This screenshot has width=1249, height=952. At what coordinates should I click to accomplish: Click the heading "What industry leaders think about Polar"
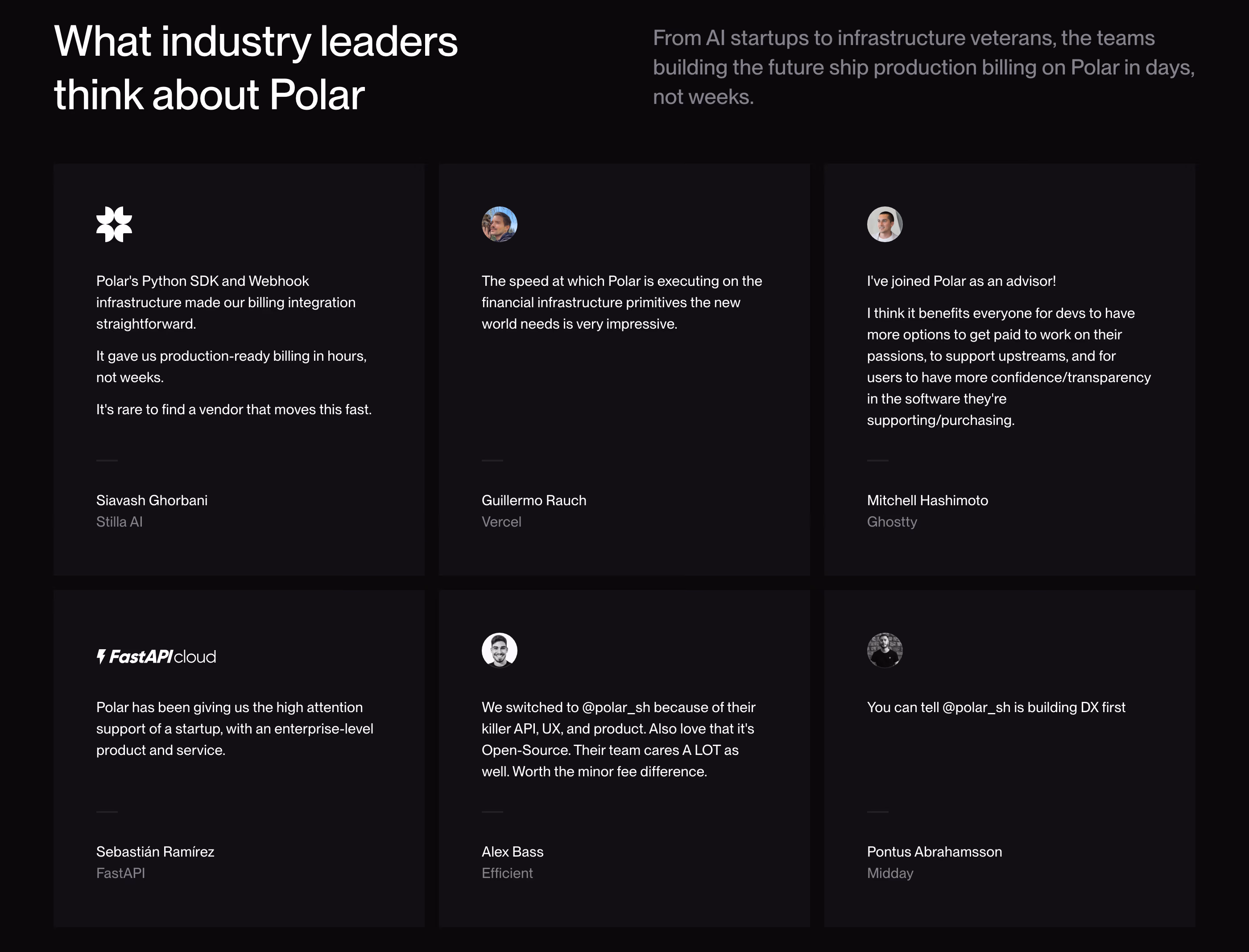pyautogui.click(x=256, y=68)
